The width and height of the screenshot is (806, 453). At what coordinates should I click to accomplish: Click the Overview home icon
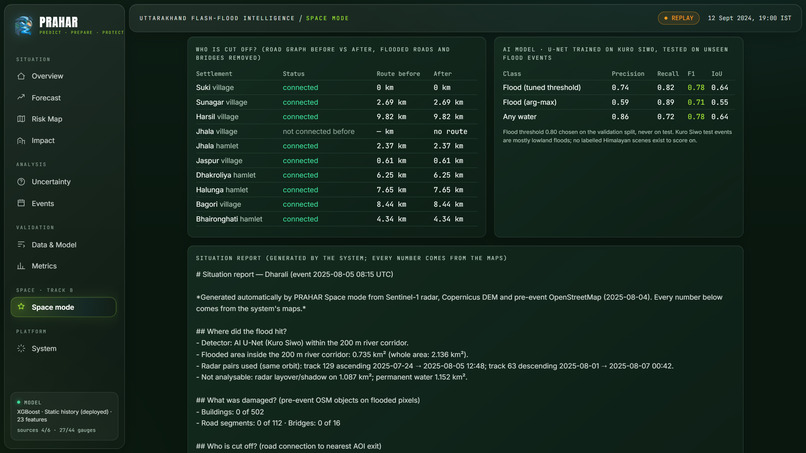coord(21,76)
